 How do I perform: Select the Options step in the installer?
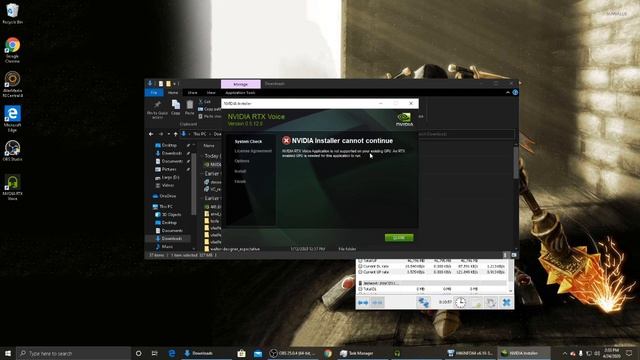pyautogui.click(x=242, y=161)
